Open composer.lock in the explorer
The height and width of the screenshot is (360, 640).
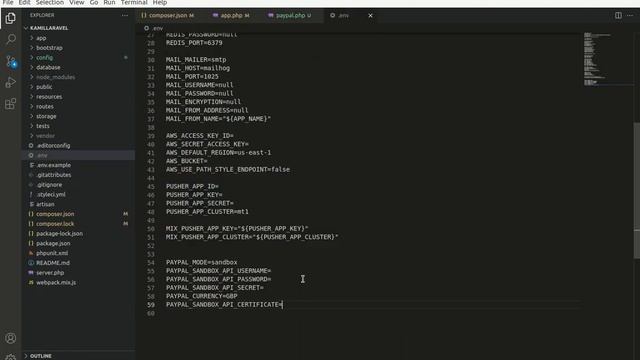(x=55, y=224)
